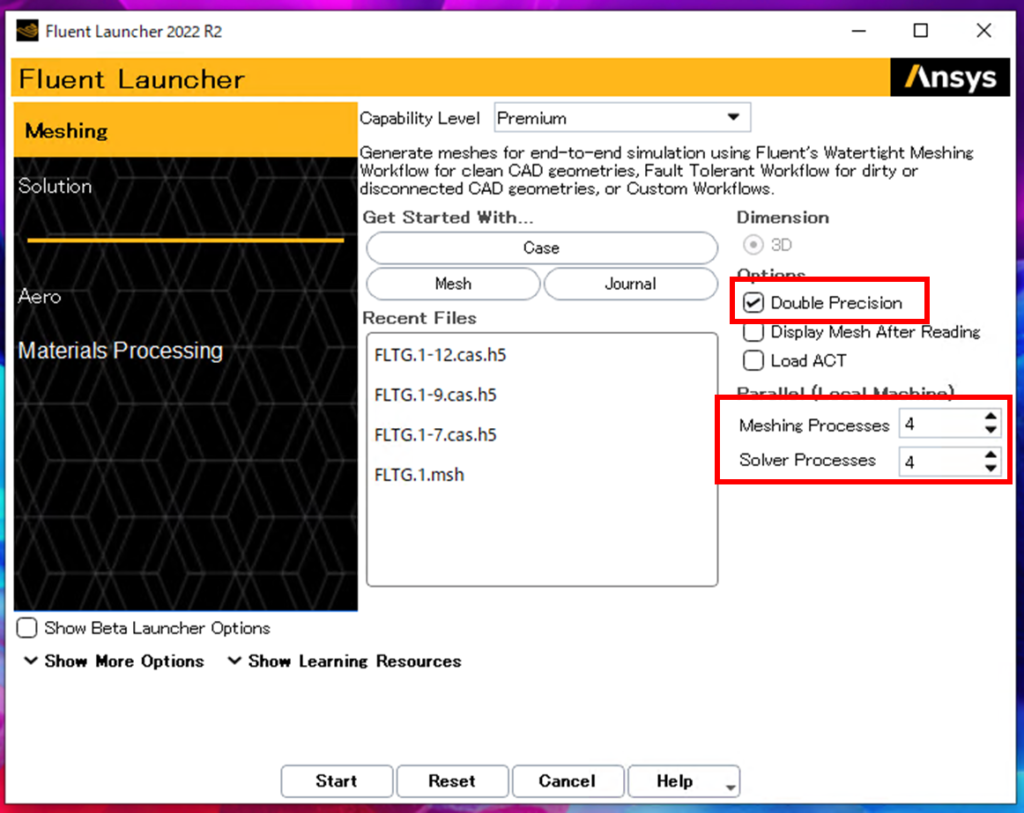The width and height of the screenshot is (1024, 813).
Task: Expand Show Learning Resources
Action: coord(344,661)
